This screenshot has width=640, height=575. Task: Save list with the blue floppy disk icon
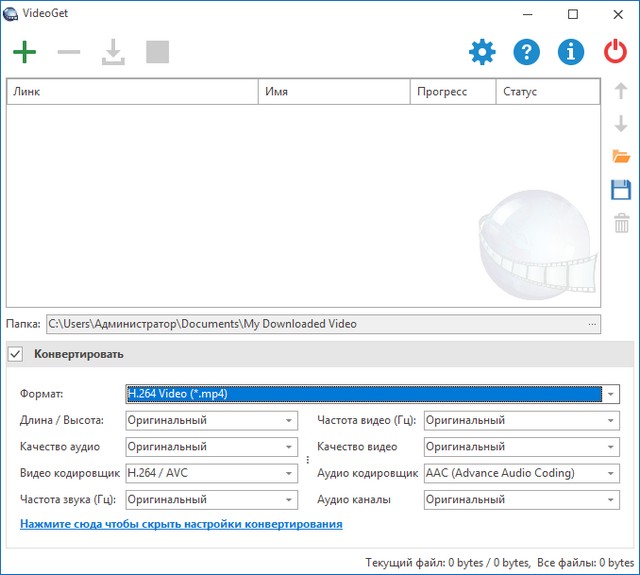(x=621, y=190)
